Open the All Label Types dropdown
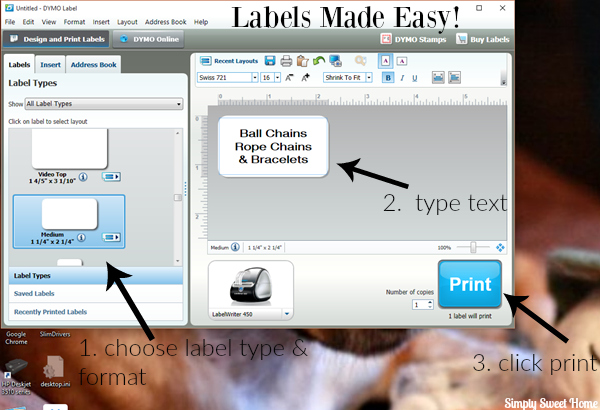The width and height of the screenshot is (600, 410). coord(104,104)
